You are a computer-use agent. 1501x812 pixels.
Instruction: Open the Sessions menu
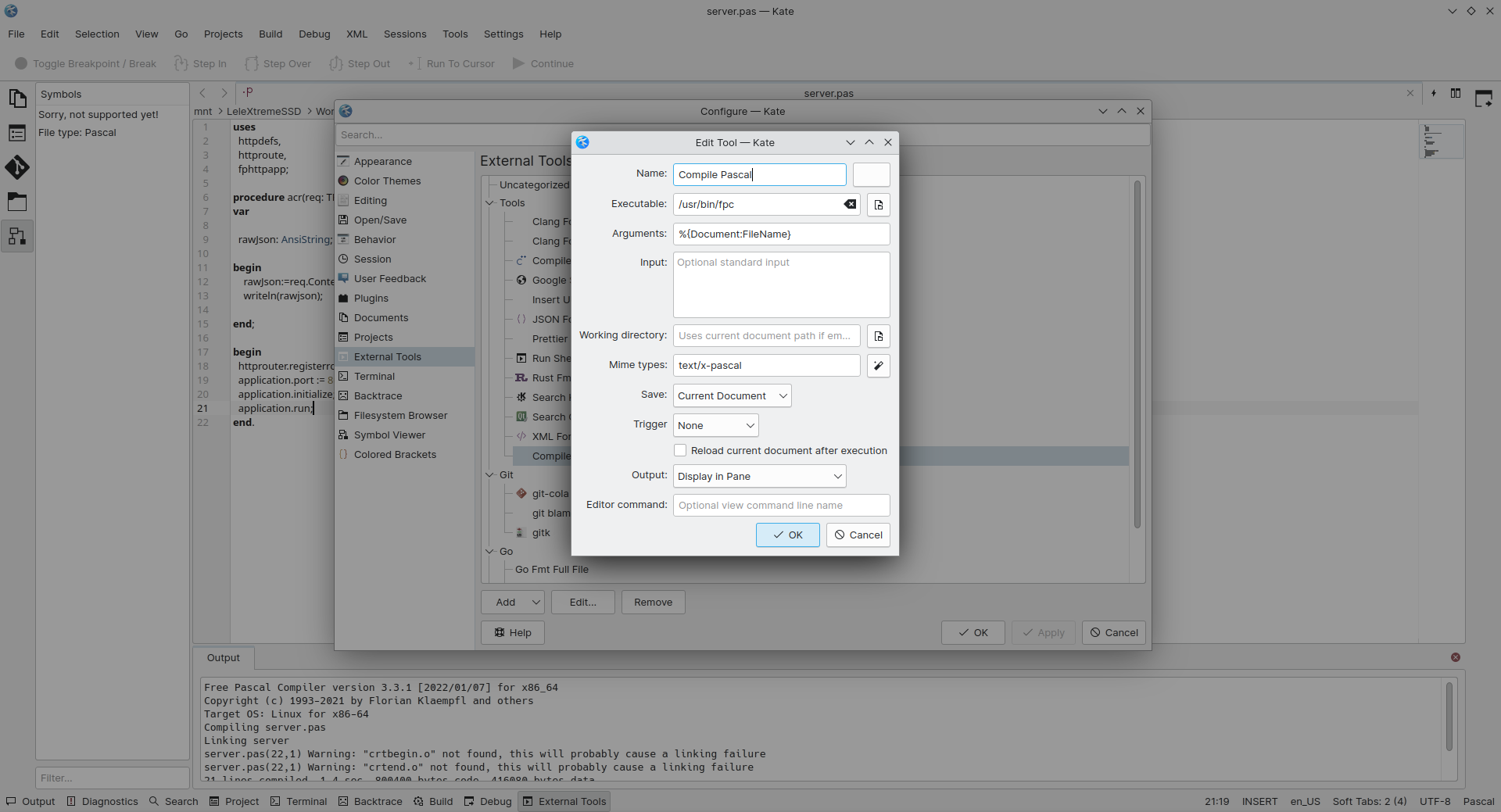405,34
